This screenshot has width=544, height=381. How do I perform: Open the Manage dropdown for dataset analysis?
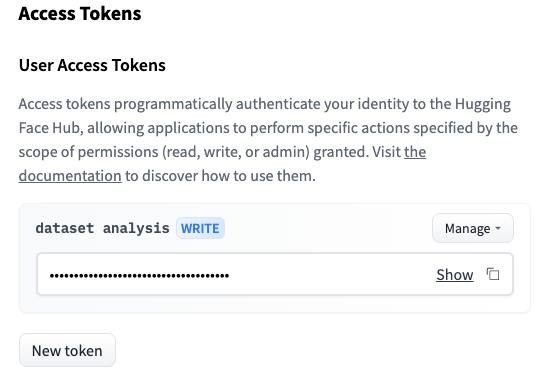(473, 228)
